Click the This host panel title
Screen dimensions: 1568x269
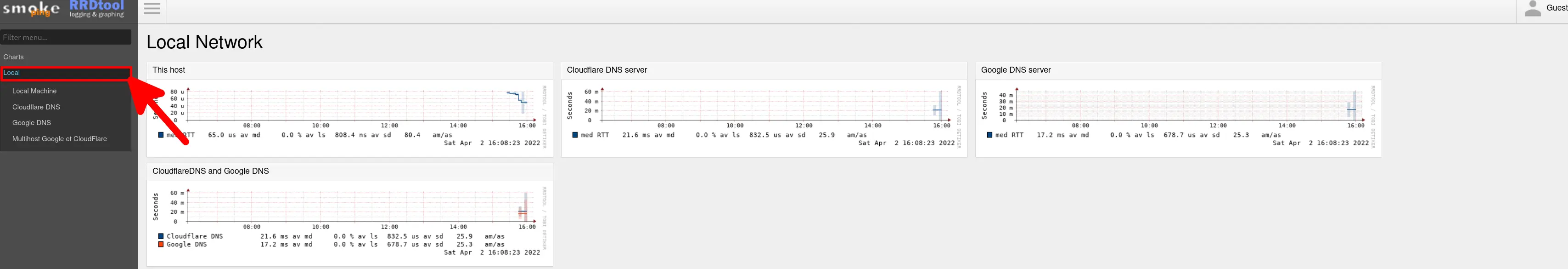coord(169,70)
